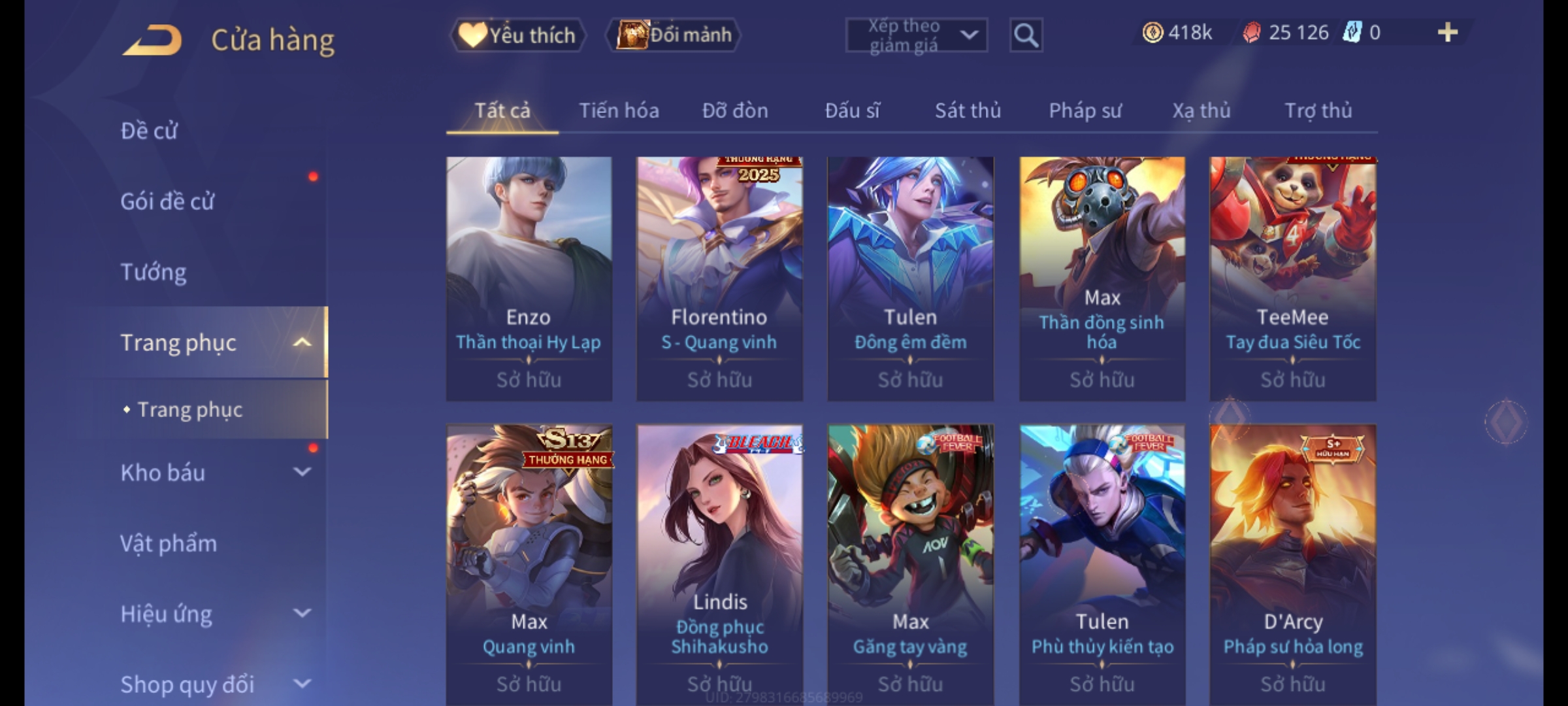Viewport: 1568px width, 706px height.
Task: Select the Enzo Thần thoại Hy Lạp skin card
Action: (529, 278)
